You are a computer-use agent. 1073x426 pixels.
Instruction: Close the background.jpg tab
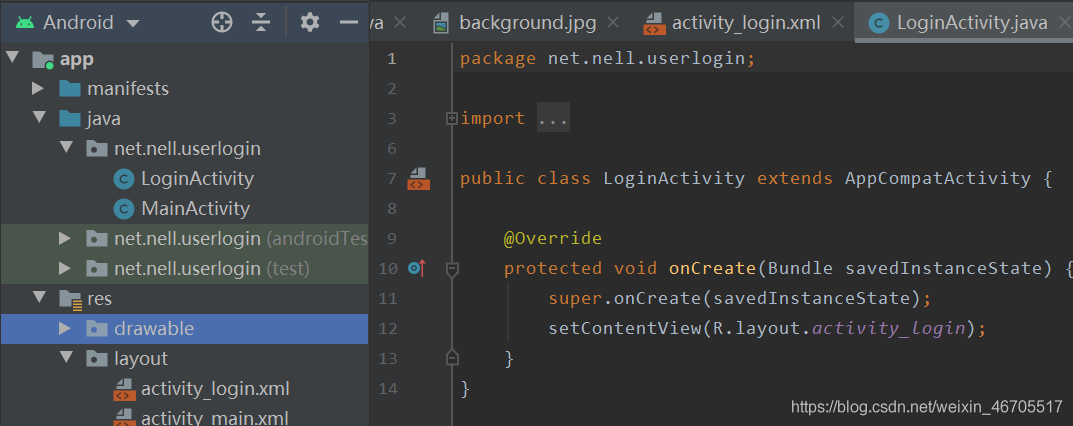click(x=613, y=23)
